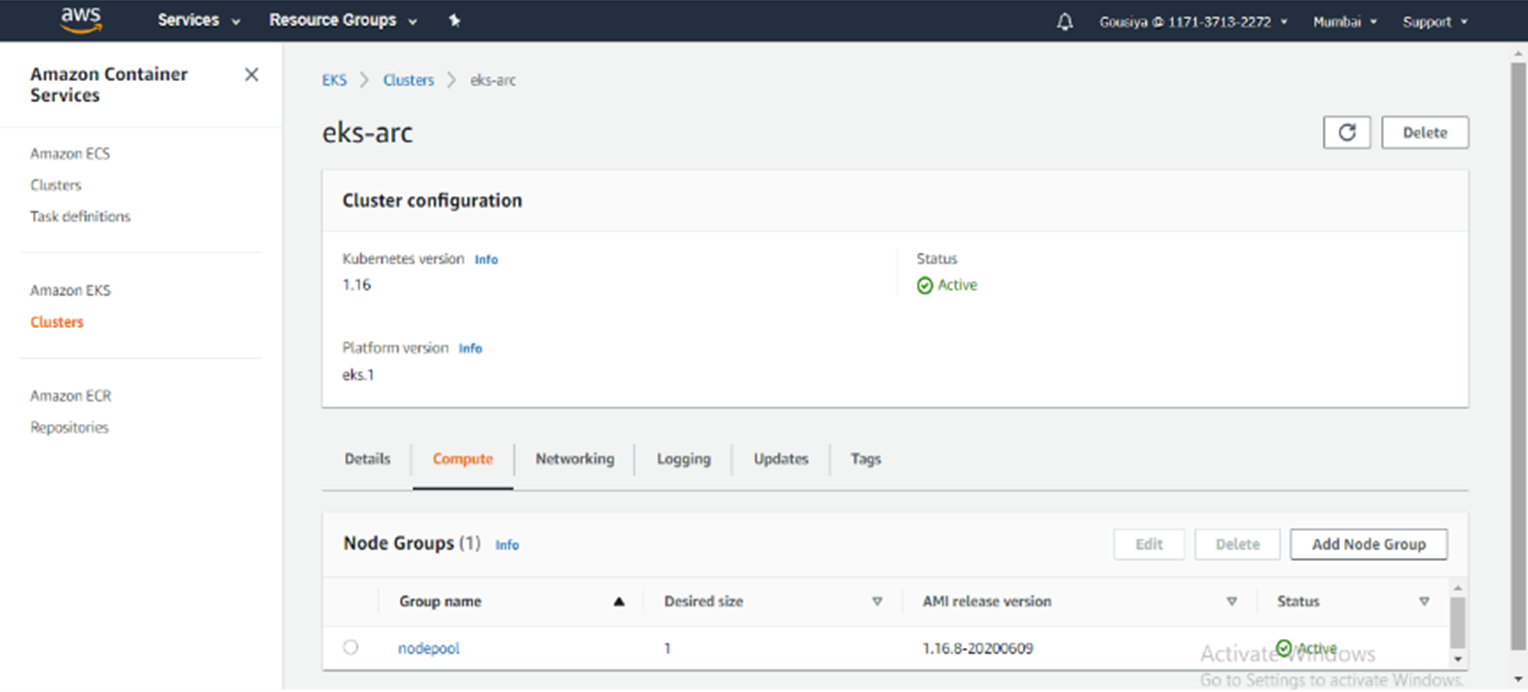Click the Delete cluster button
Viewport: 1528px width, 692px height.
point(1425,132)
